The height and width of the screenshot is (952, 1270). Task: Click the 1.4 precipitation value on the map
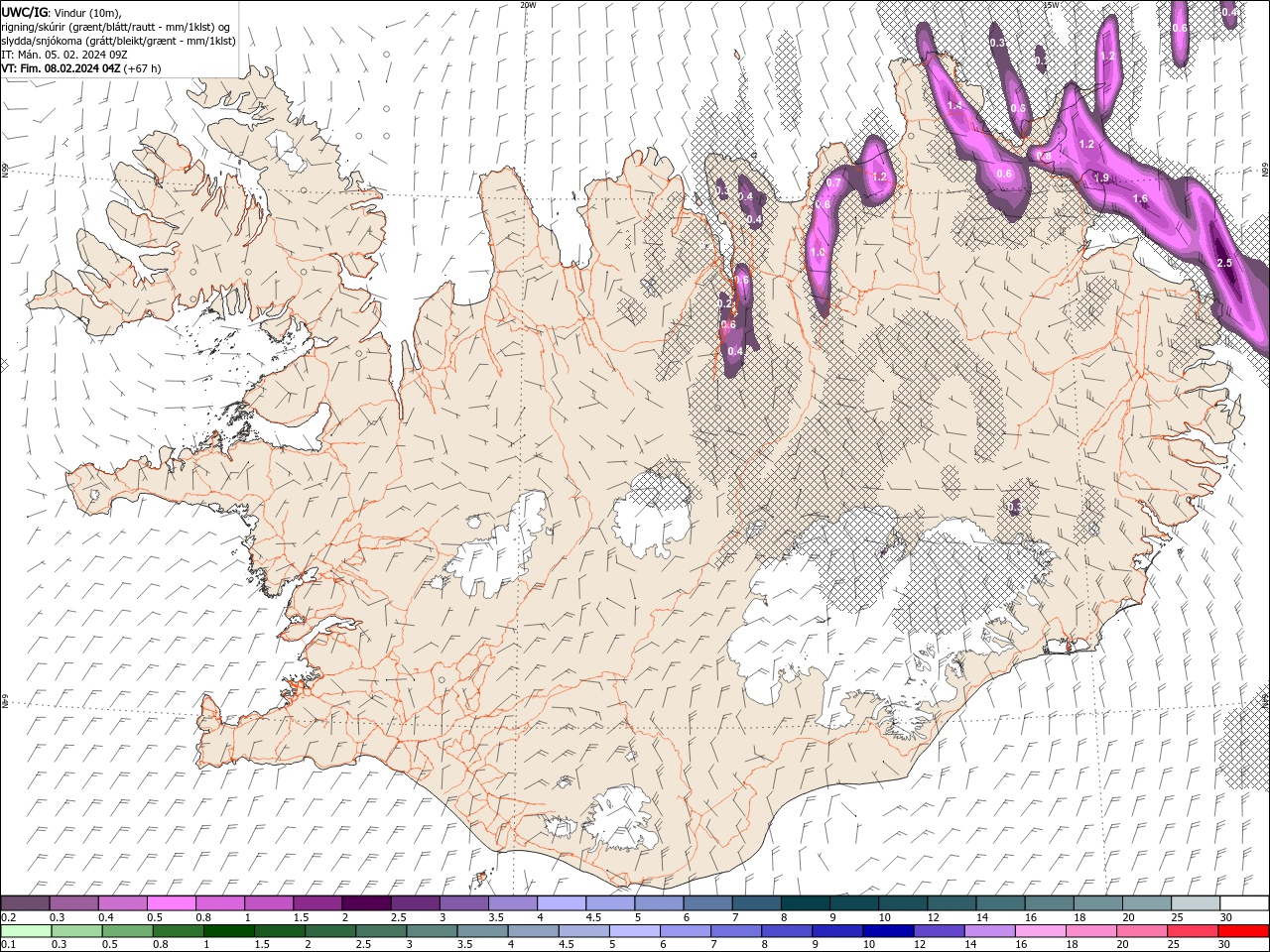coord(954,105)
